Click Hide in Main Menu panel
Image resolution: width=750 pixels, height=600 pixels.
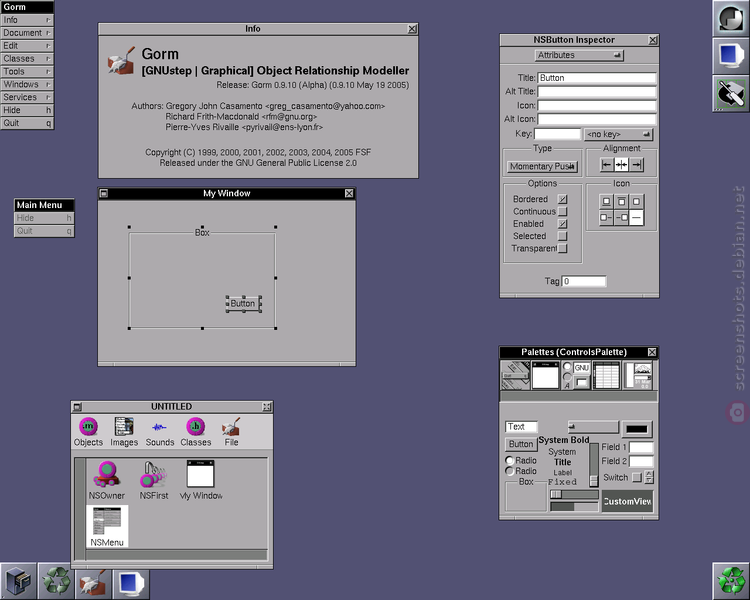pos(44,218)
